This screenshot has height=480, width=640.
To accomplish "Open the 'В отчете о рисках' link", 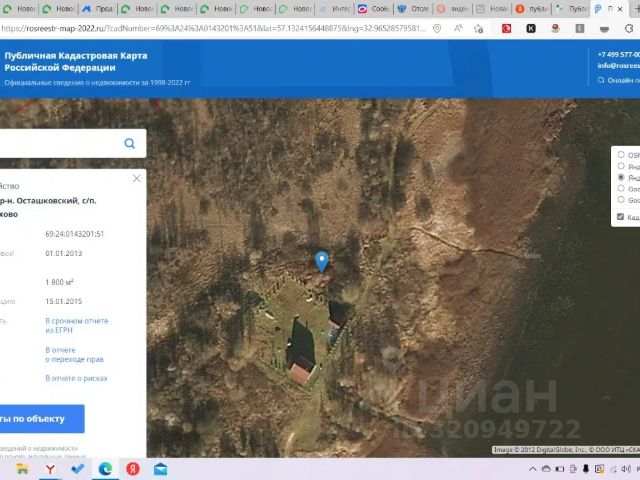I will [76, 378].
